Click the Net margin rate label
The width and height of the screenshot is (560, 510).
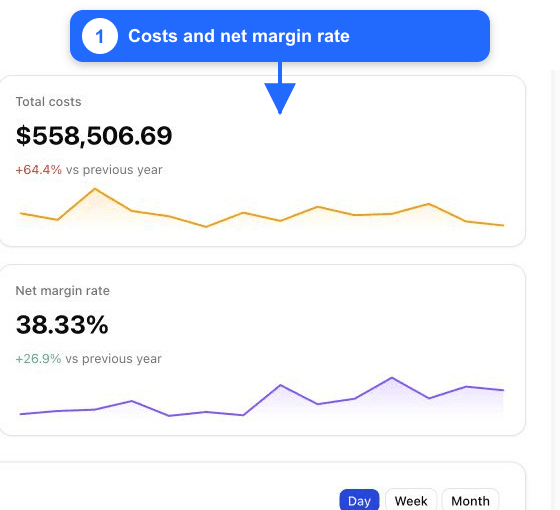62,291
